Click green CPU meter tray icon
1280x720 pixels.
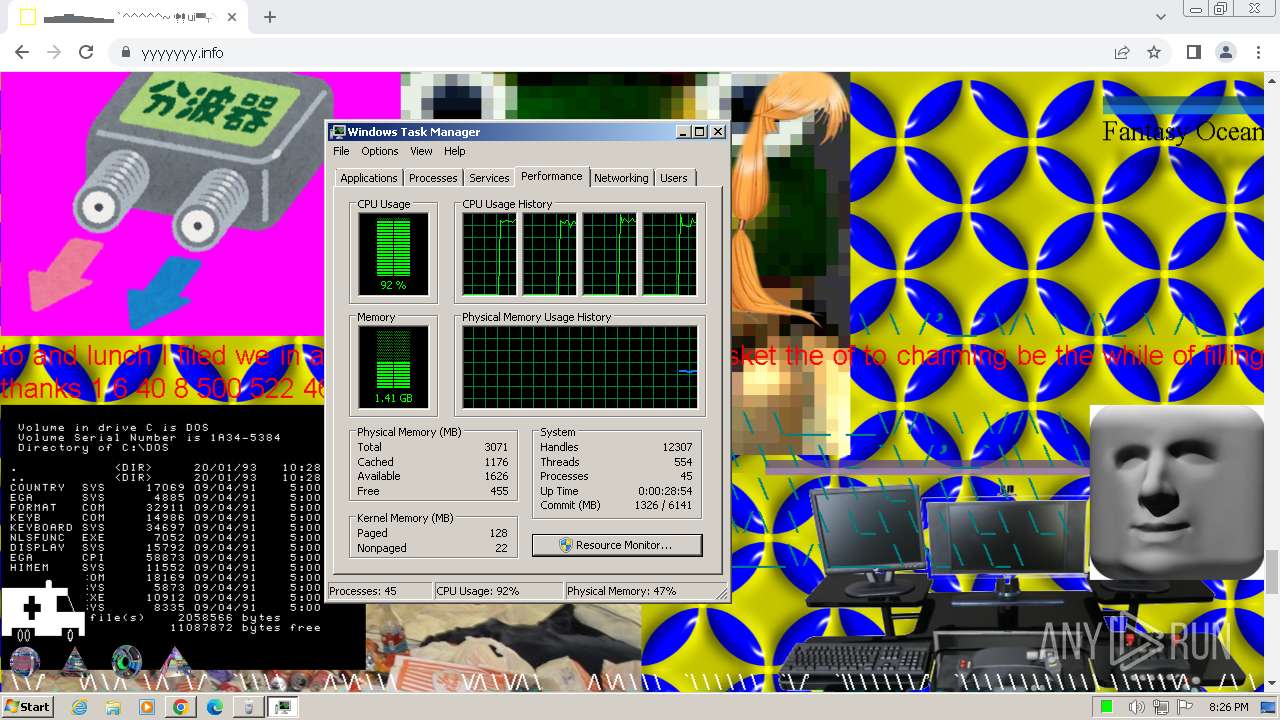click(1106, 707)
